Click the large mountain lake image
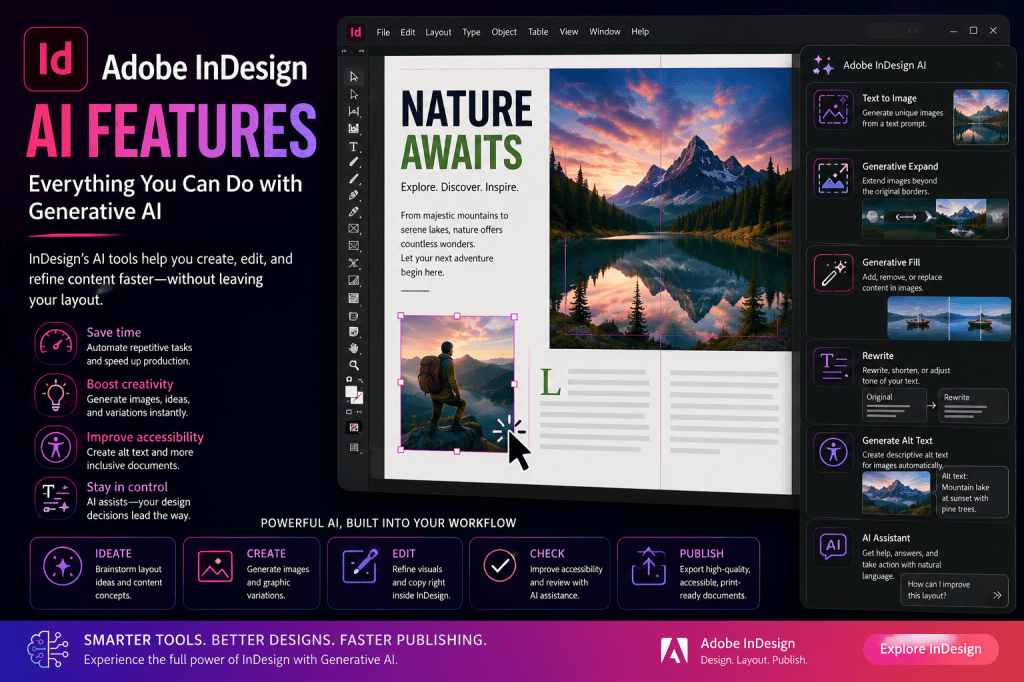The width and height of the screenshot is (1024, 682). [x=671, y=208]
